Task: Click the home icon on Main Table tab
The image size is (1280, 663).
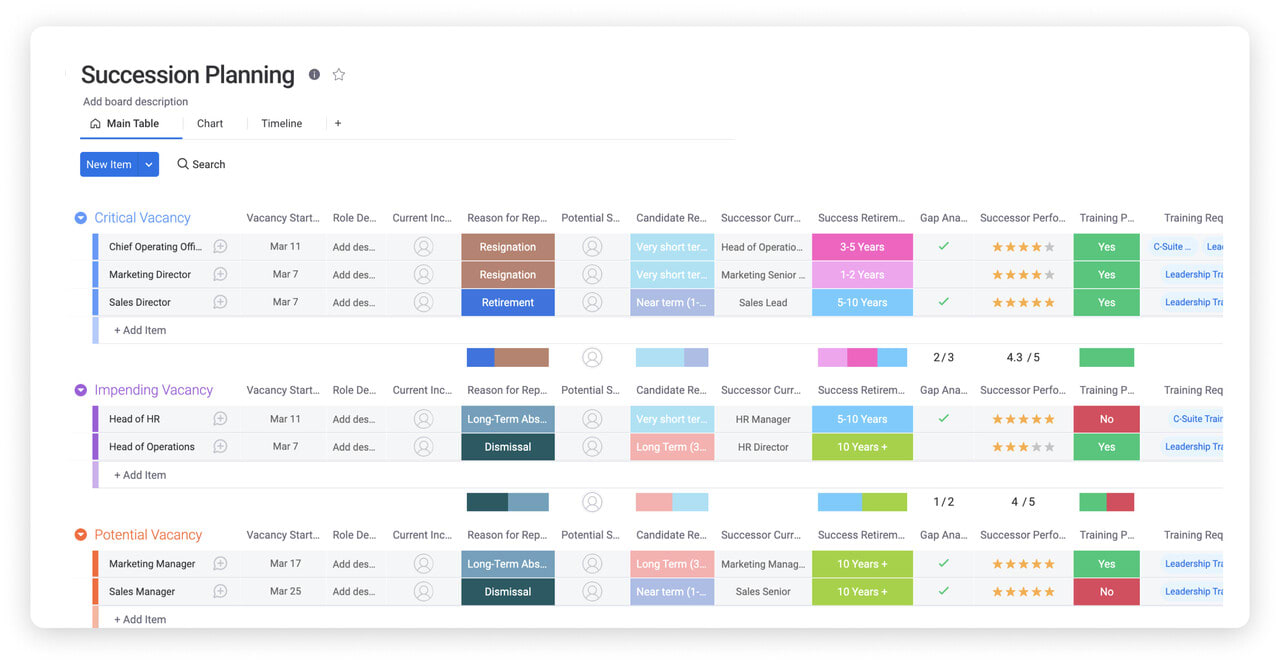Action: tap(95, 124)
